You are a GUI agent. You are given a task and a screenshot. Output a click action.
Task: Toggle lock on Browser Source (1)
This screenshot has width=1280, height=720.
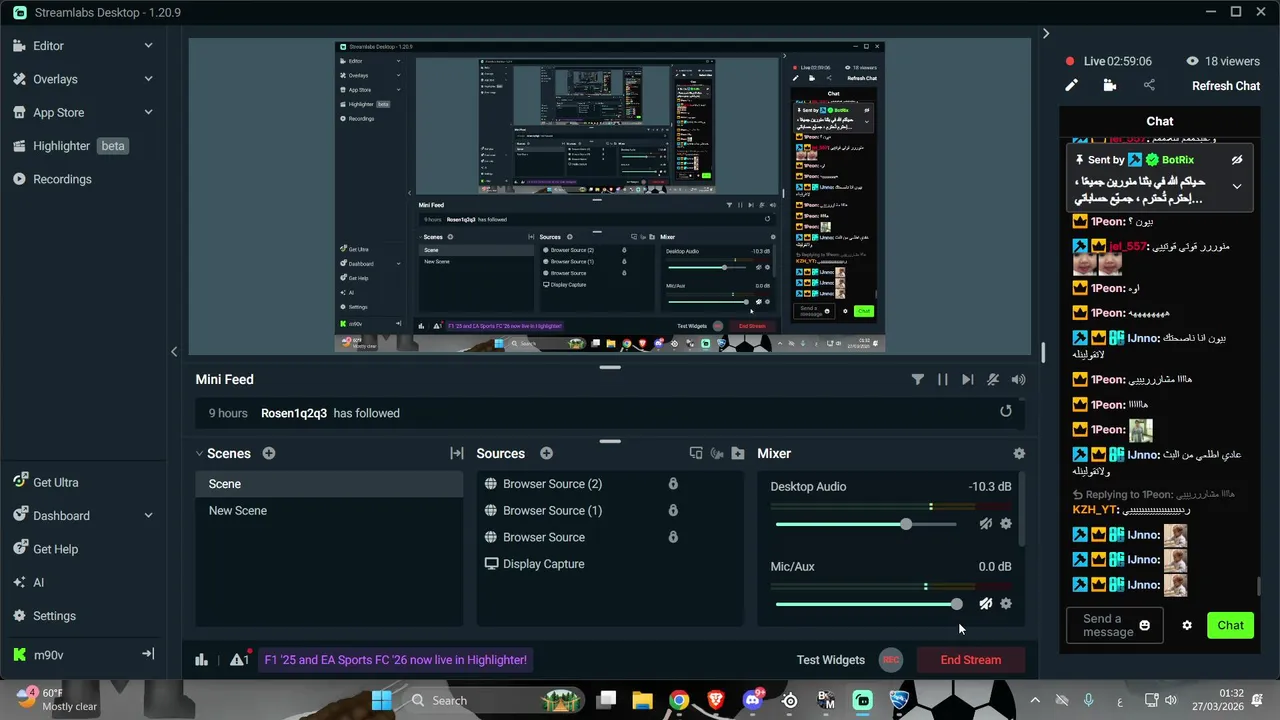pos(673,510)
